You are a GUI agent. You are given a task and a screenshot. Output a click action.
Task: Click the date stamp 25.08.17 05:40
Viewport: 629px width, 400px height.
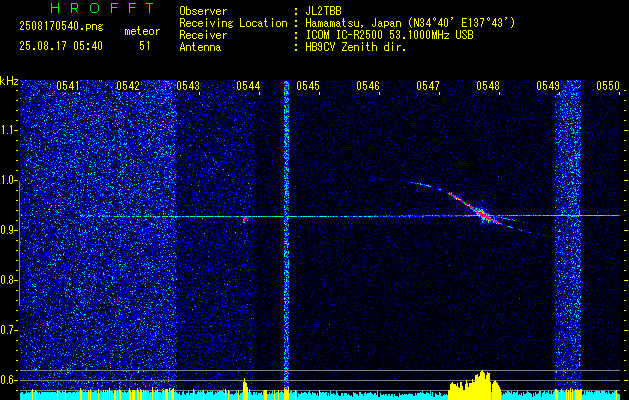click(x=61, y=46)
